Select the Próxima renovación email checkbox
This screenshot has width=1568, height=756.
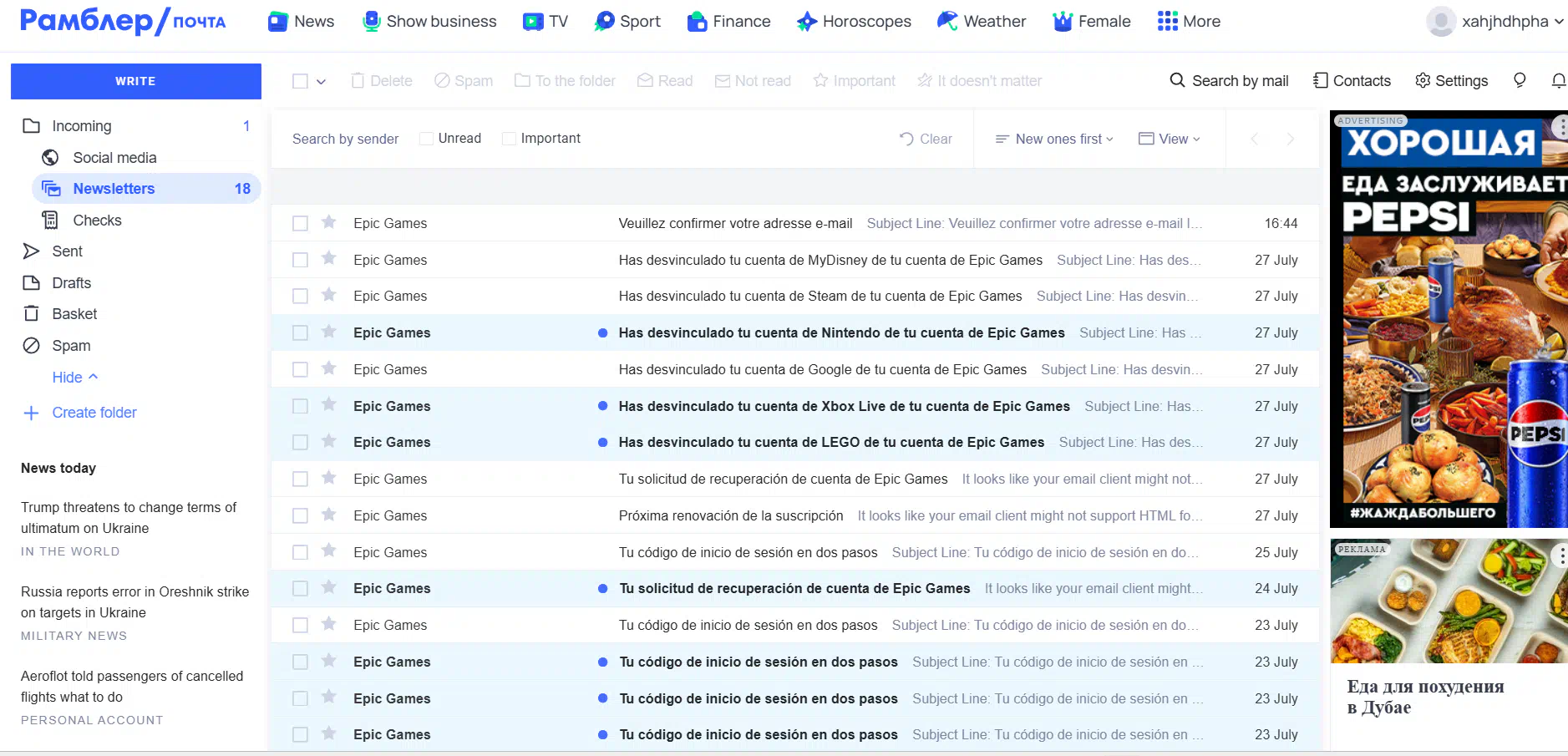pos(300,515)
